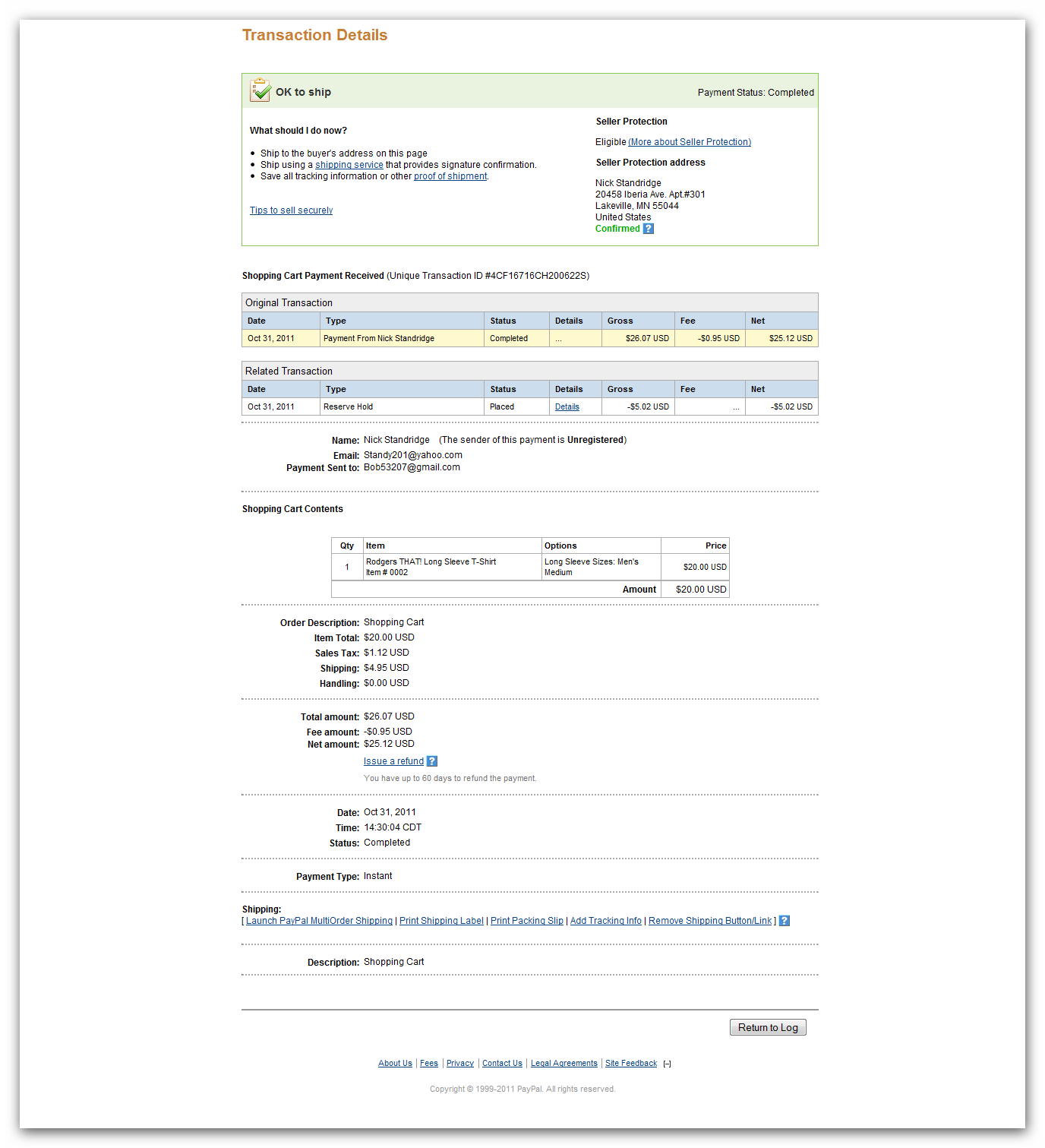Click Add Tracking Info link
This screenshot has width=1045, height=1148.
(606, 921)
